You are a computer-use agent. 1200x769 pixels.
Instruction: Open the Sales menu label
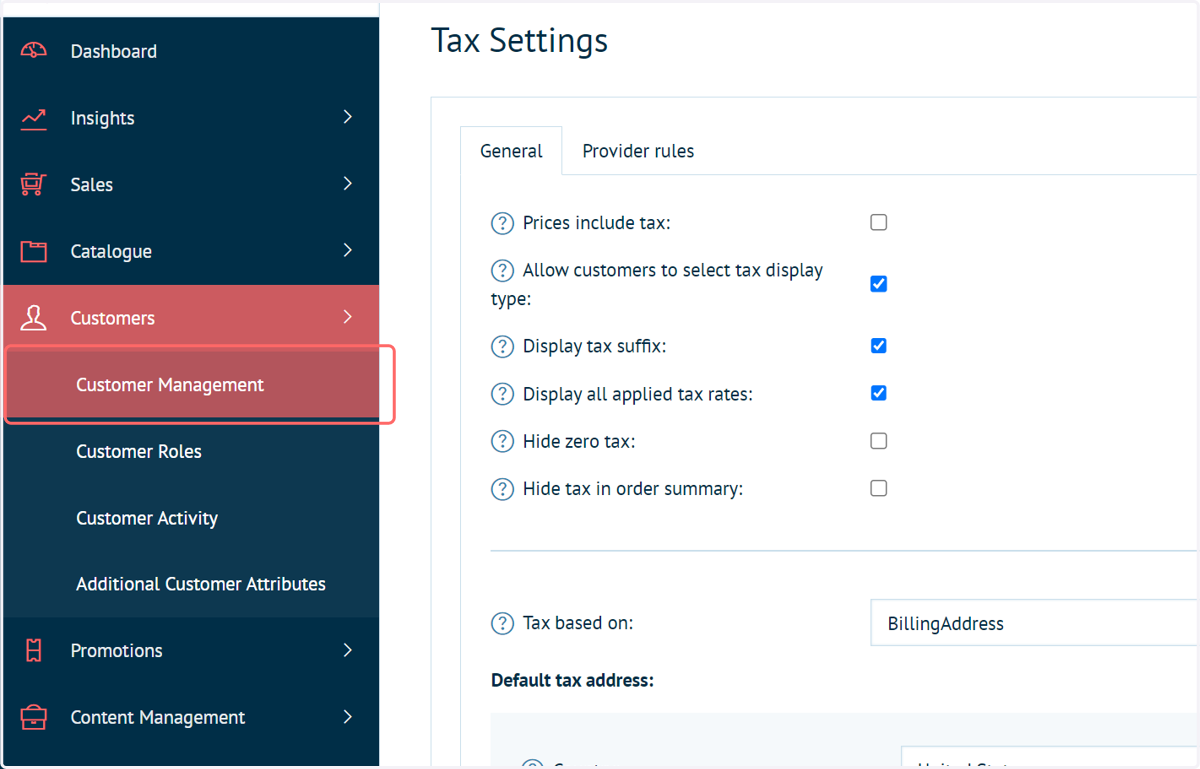click(x=91, y=185)
